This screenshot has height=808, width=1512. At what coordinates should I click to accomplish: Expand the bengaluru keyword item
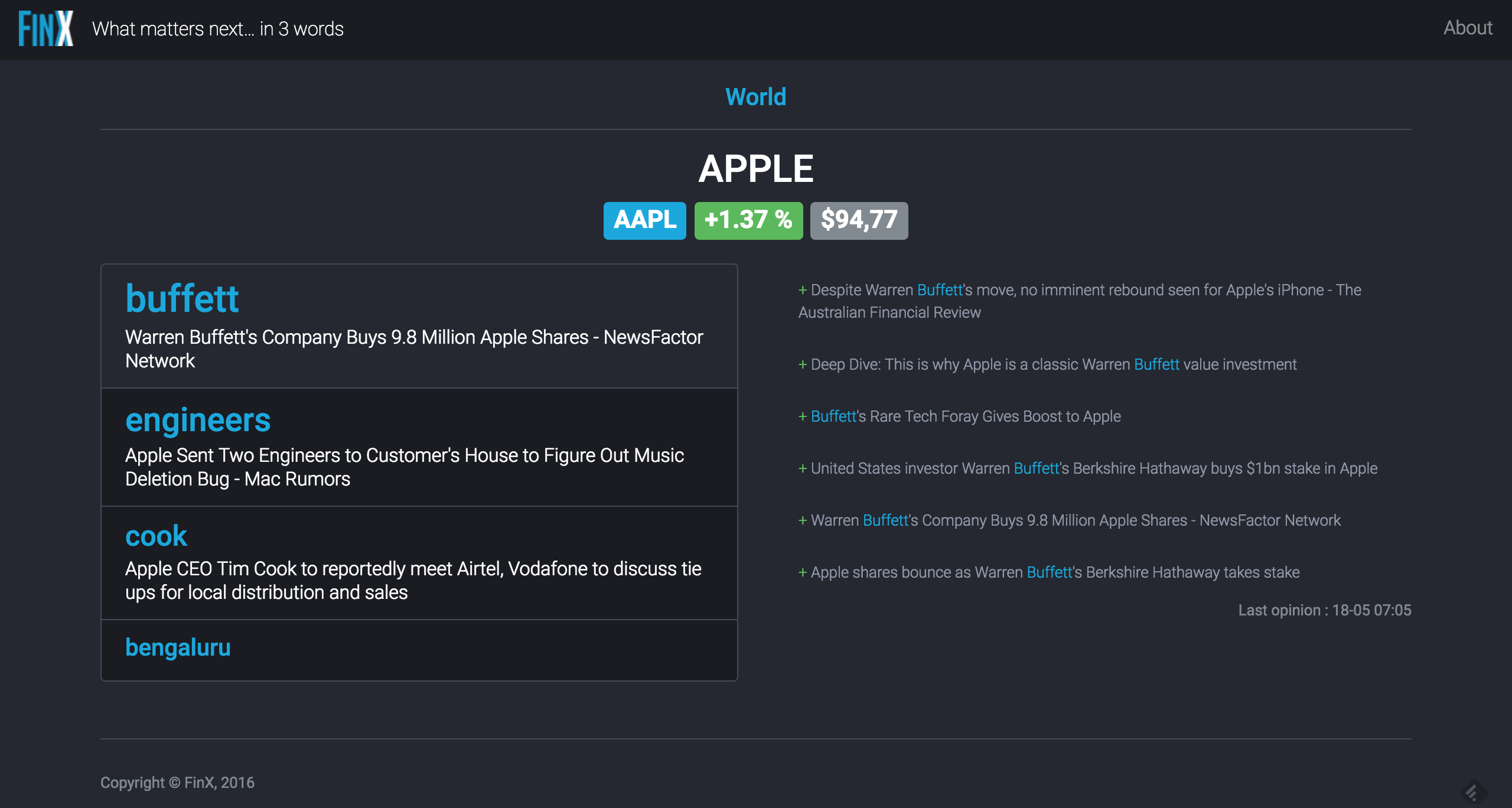[x=178, y=648]
